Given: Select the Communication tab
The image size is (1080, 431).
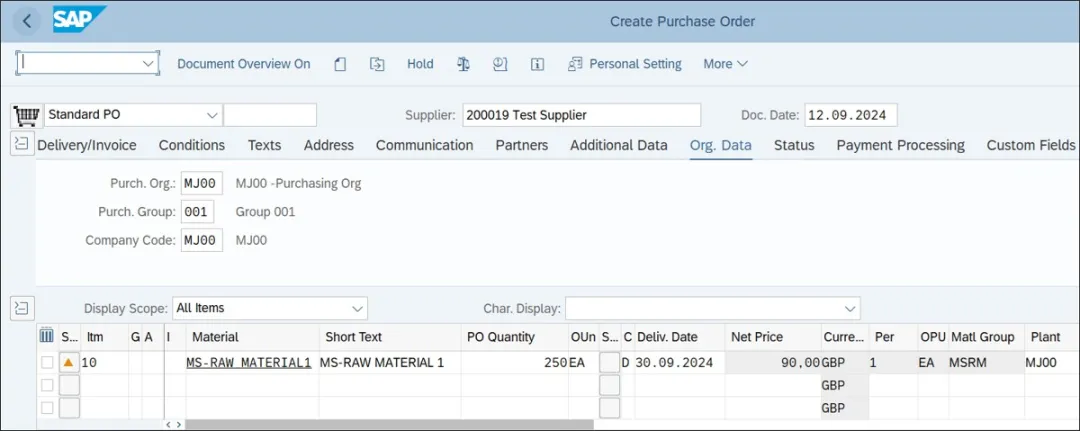Looking at the screenshot, I should (424, 145).
